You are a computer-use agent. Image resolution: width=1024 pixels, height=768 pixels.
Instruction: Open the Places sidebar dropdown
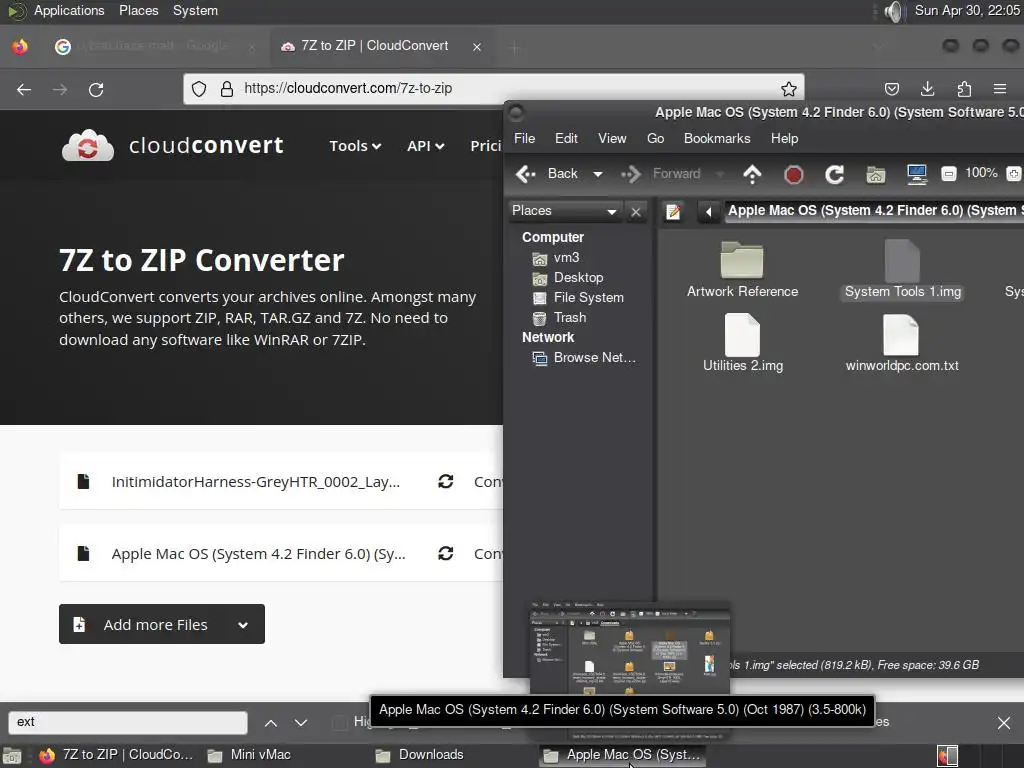point(565,211)
